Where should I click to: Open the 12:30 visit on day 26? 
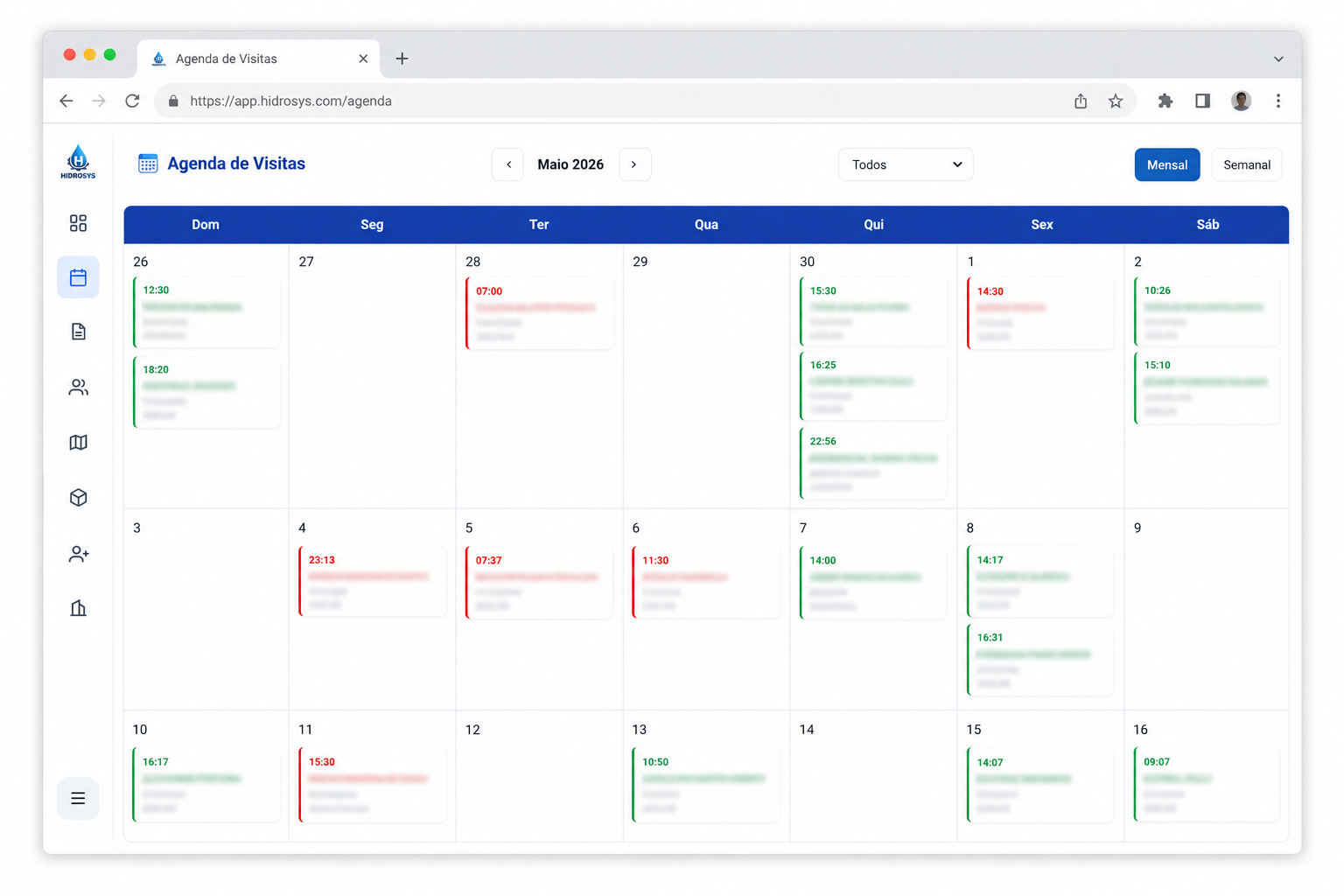(206, 312)
